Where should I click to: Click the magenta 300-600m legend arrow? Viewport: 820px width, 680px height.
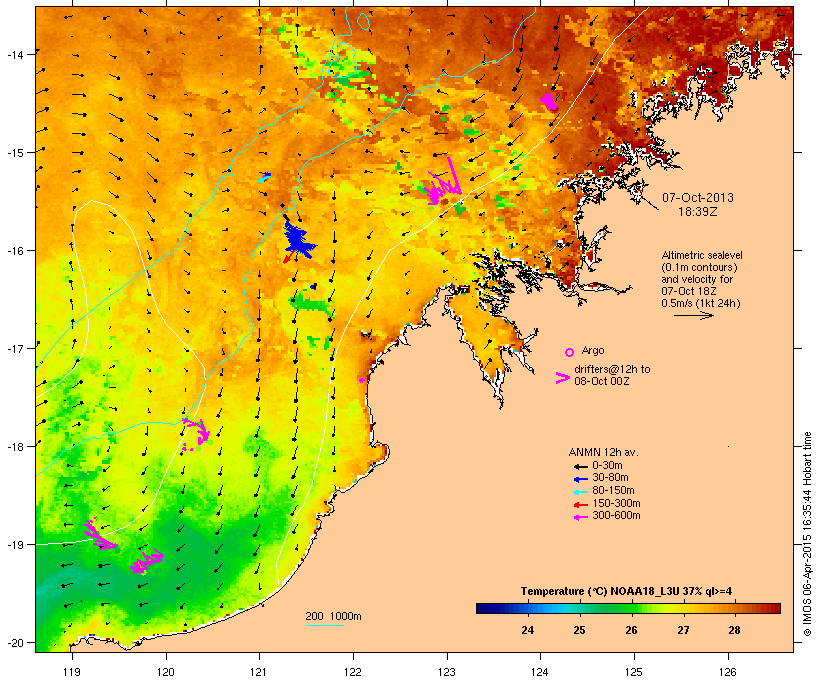pos(581,517)
